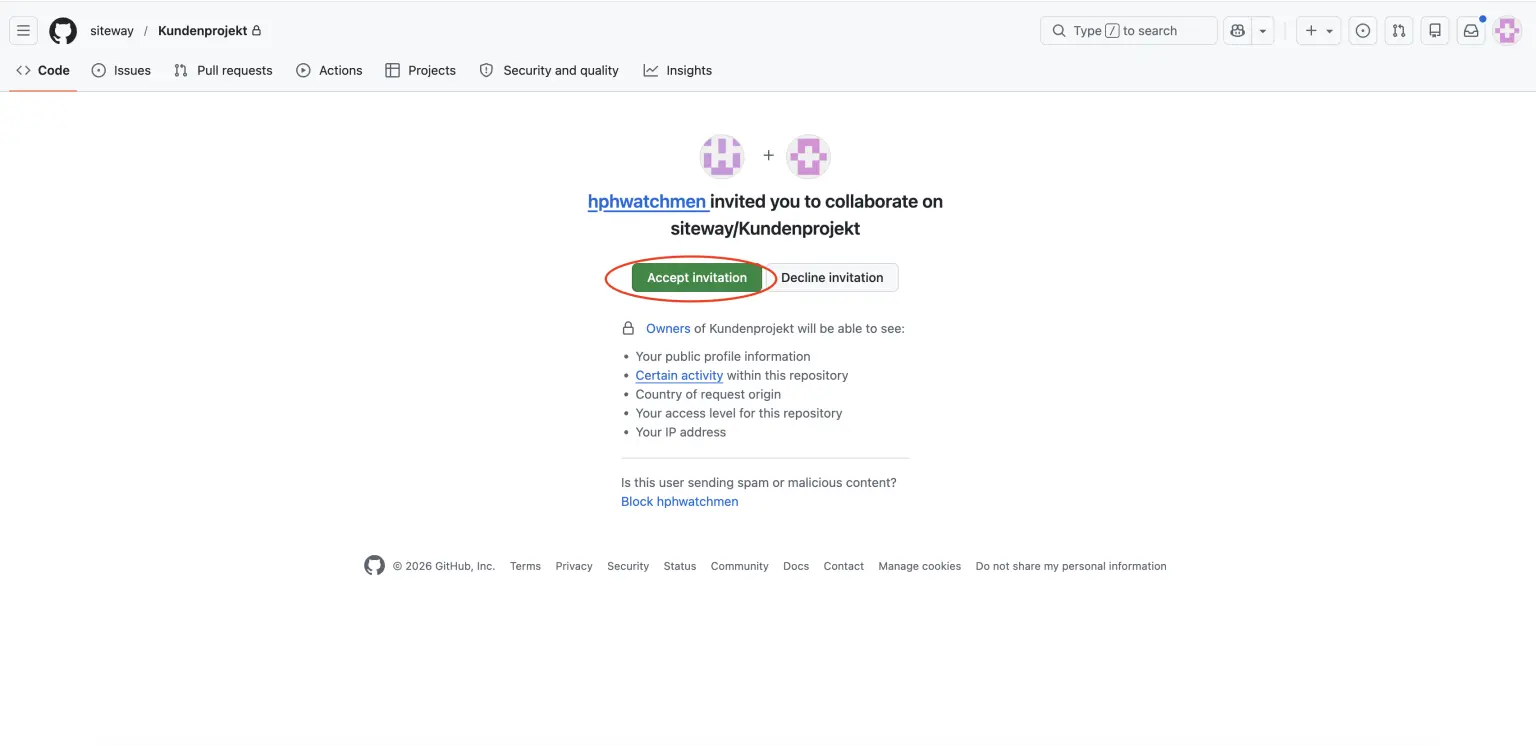
Task: Open the Insights tab
Action: coord(678,70)
